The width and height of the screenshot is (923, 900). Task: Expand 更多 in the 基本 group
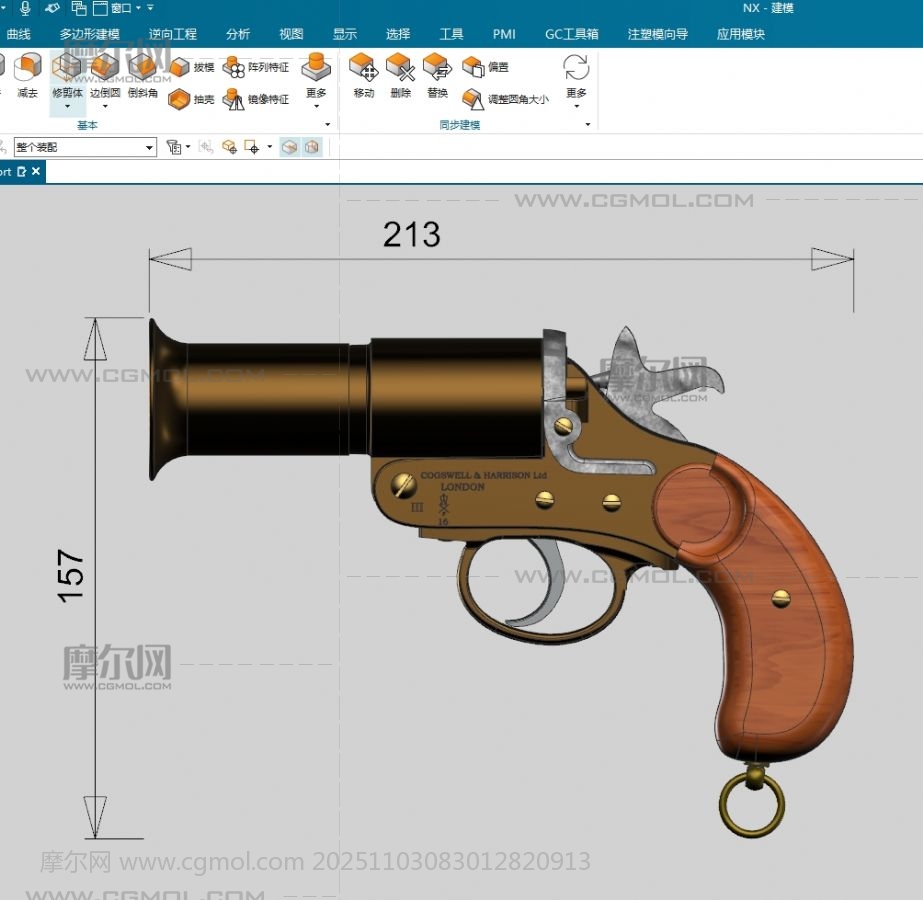pos(316,78)
